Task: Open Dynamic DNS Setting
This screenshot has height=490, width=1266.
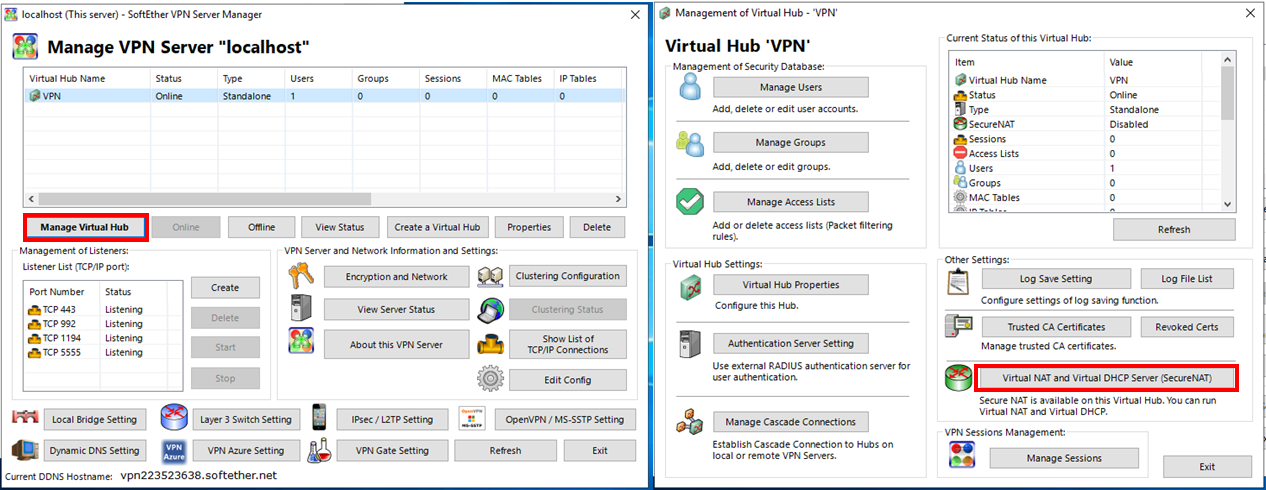Action: 94,451
